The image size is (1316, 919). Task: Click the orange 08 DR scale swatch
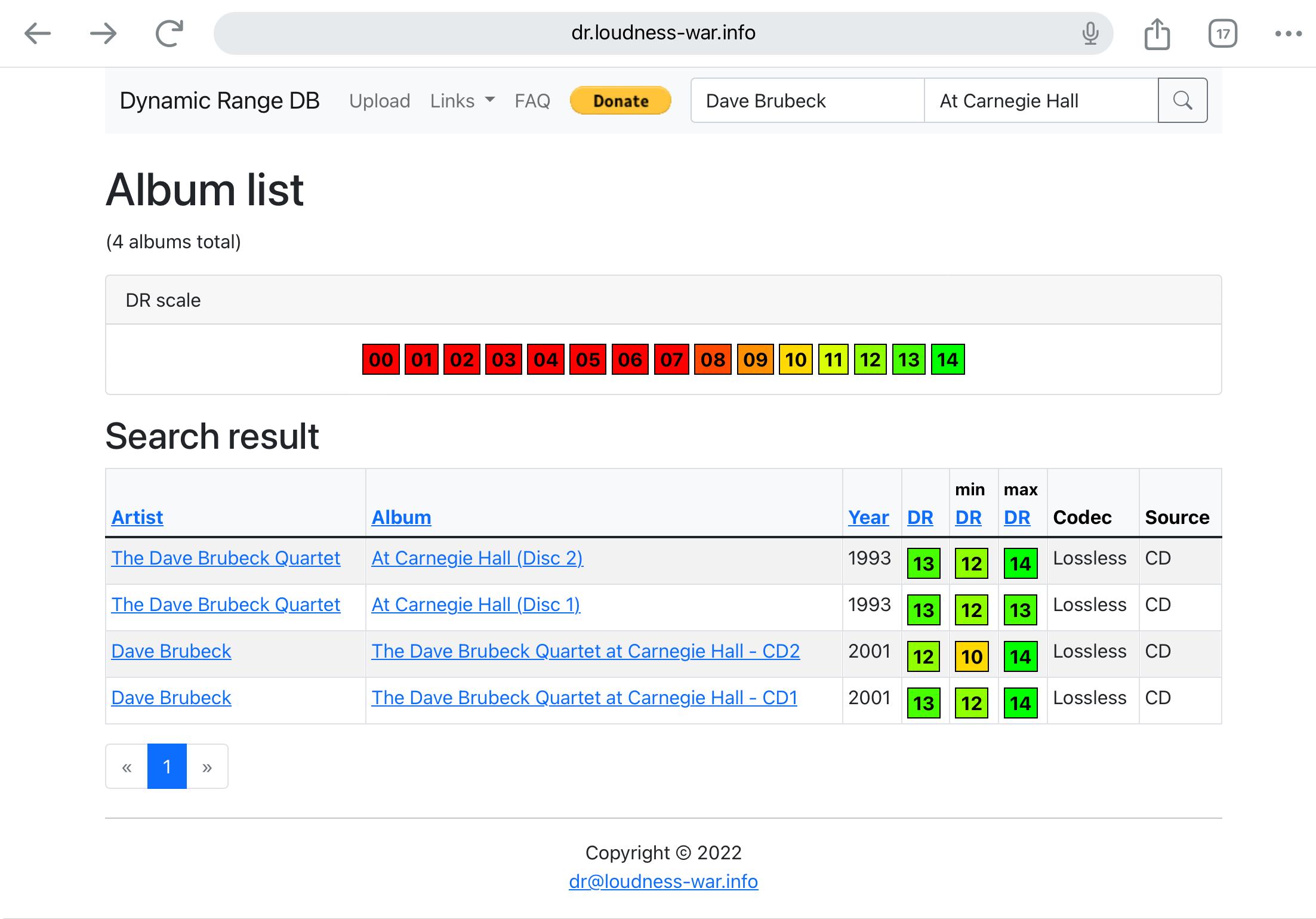click(x=713, y=359)
